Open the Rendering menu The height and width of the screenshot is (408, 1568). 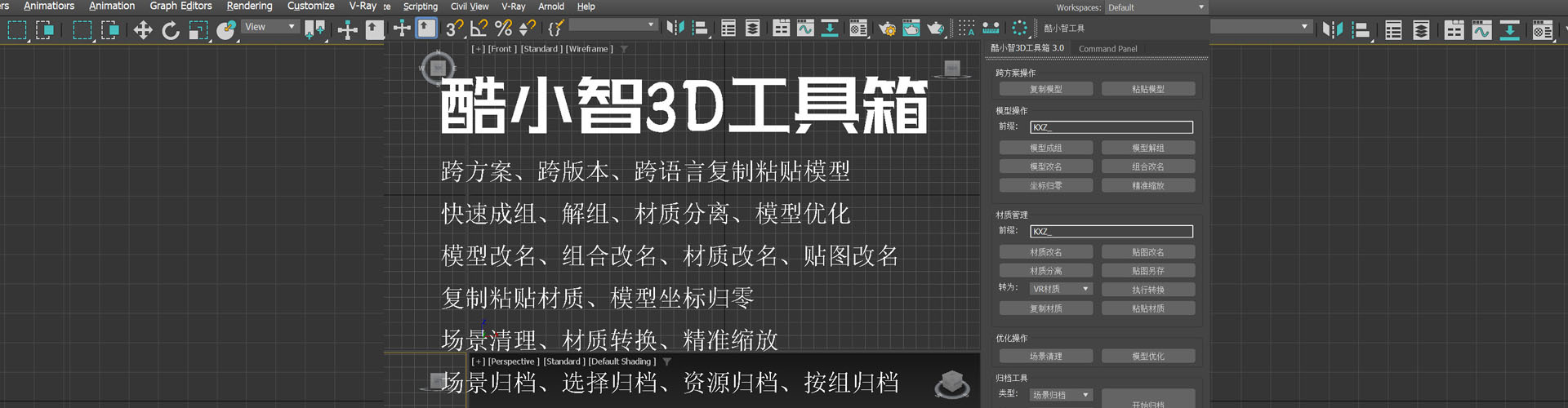pyautogui.click(x=249, y=6)
